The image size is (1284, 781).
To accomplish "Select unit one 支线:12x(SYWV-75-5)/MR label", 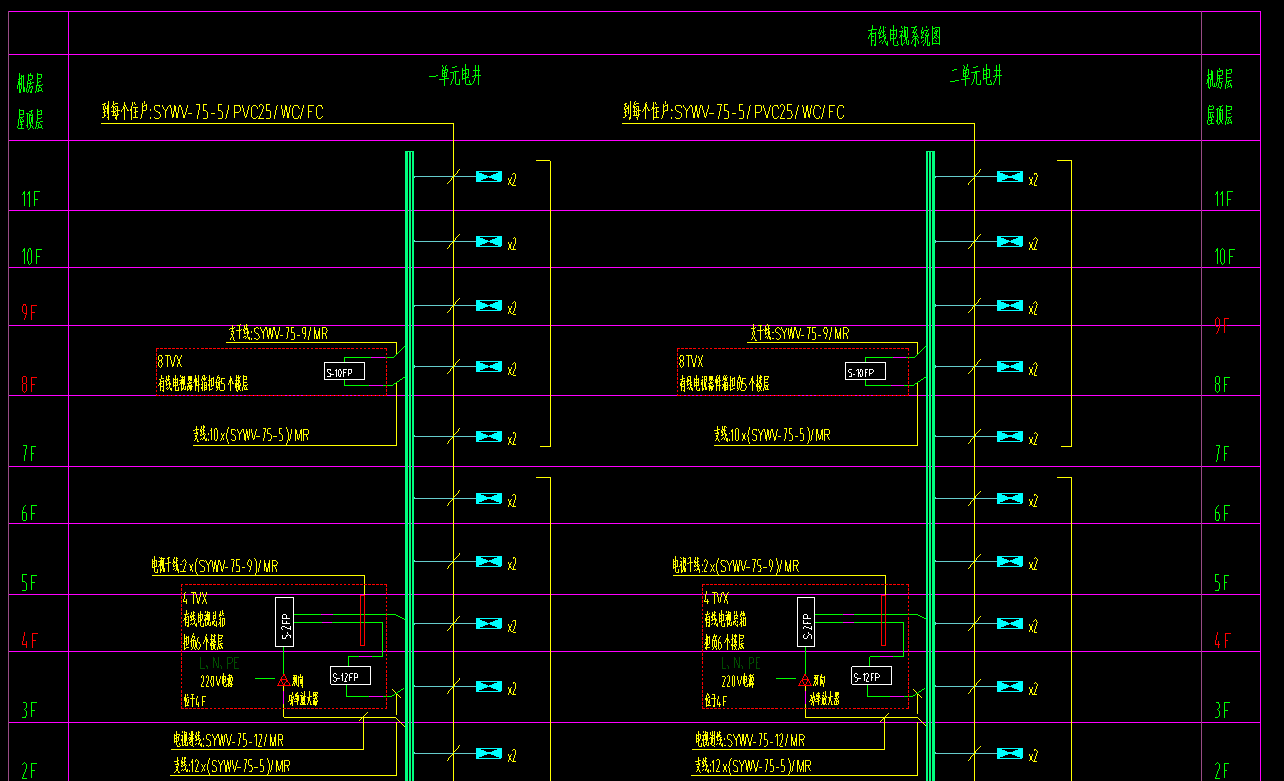I will coord(232,766).
